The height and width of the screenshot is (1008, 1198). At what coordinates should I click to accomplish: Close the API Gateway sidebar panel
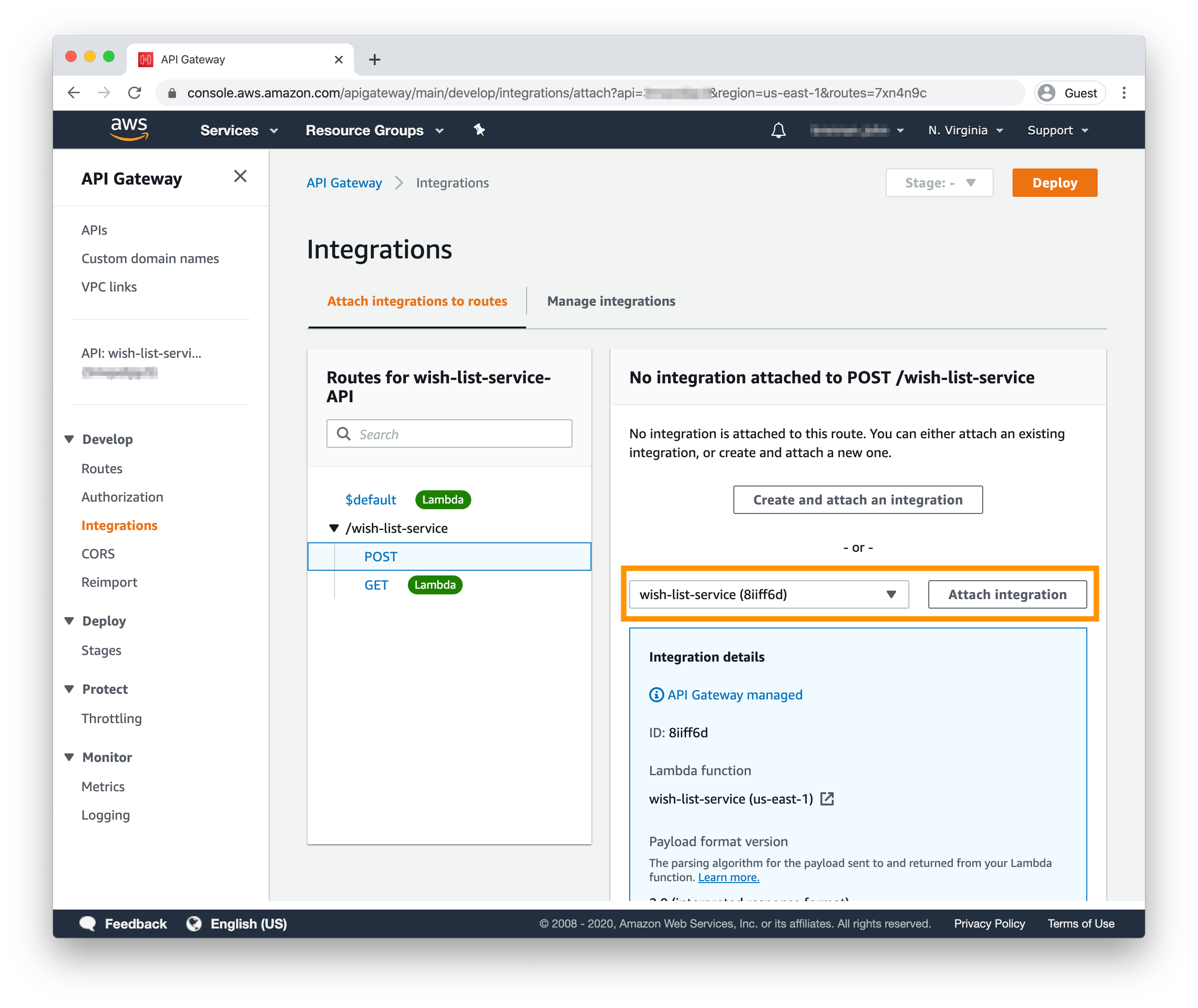tap(240, 177)
